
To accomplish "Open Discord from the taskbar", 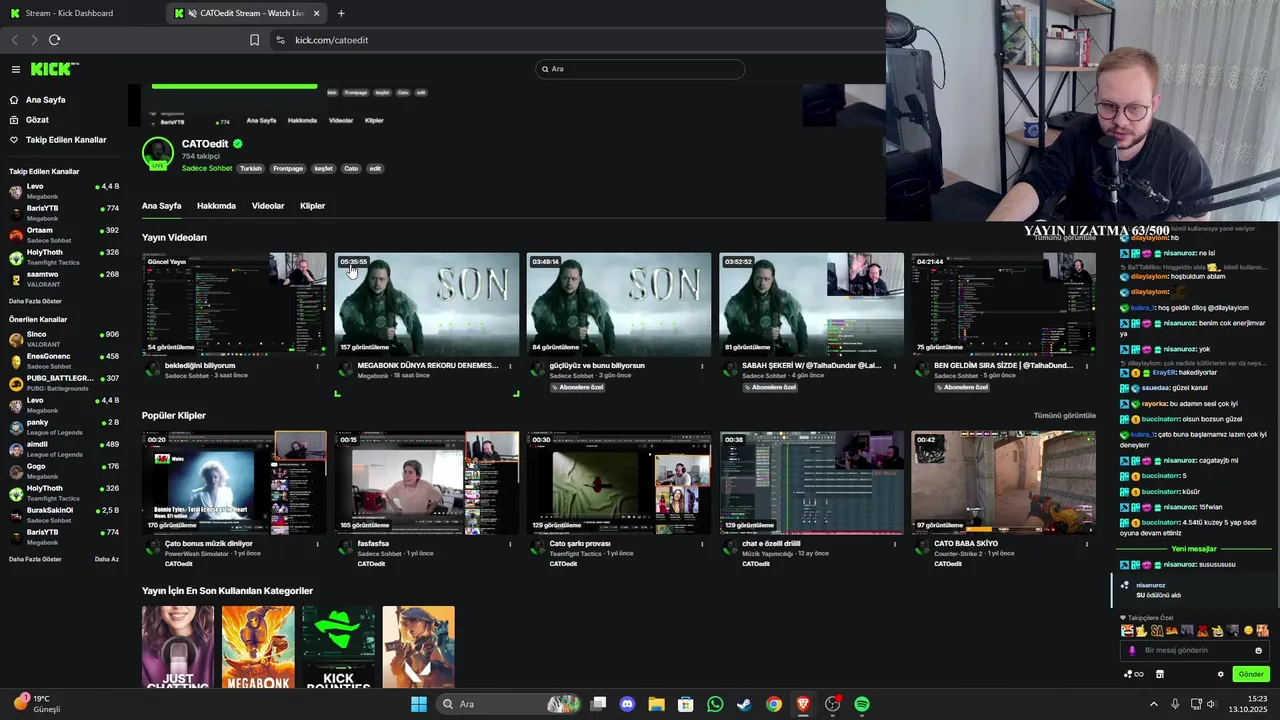I will point(627,704).
